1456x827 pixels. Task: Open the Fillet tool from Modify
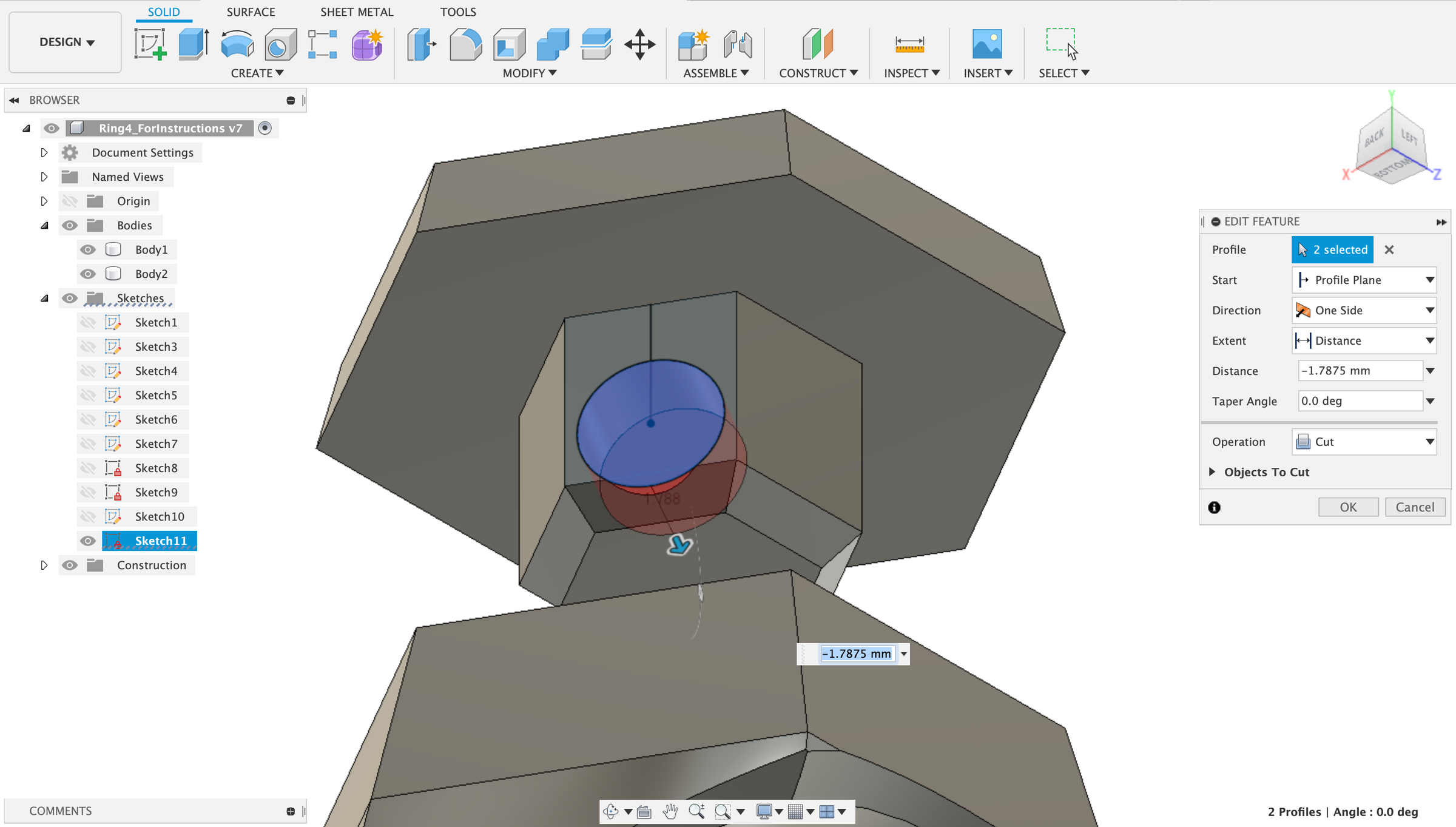click(465, 44)
